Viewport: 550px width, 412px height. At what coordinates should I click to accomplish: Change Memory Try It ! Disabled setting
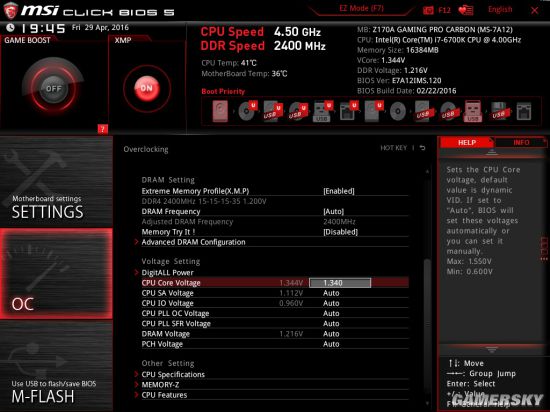tap(340, 232)
